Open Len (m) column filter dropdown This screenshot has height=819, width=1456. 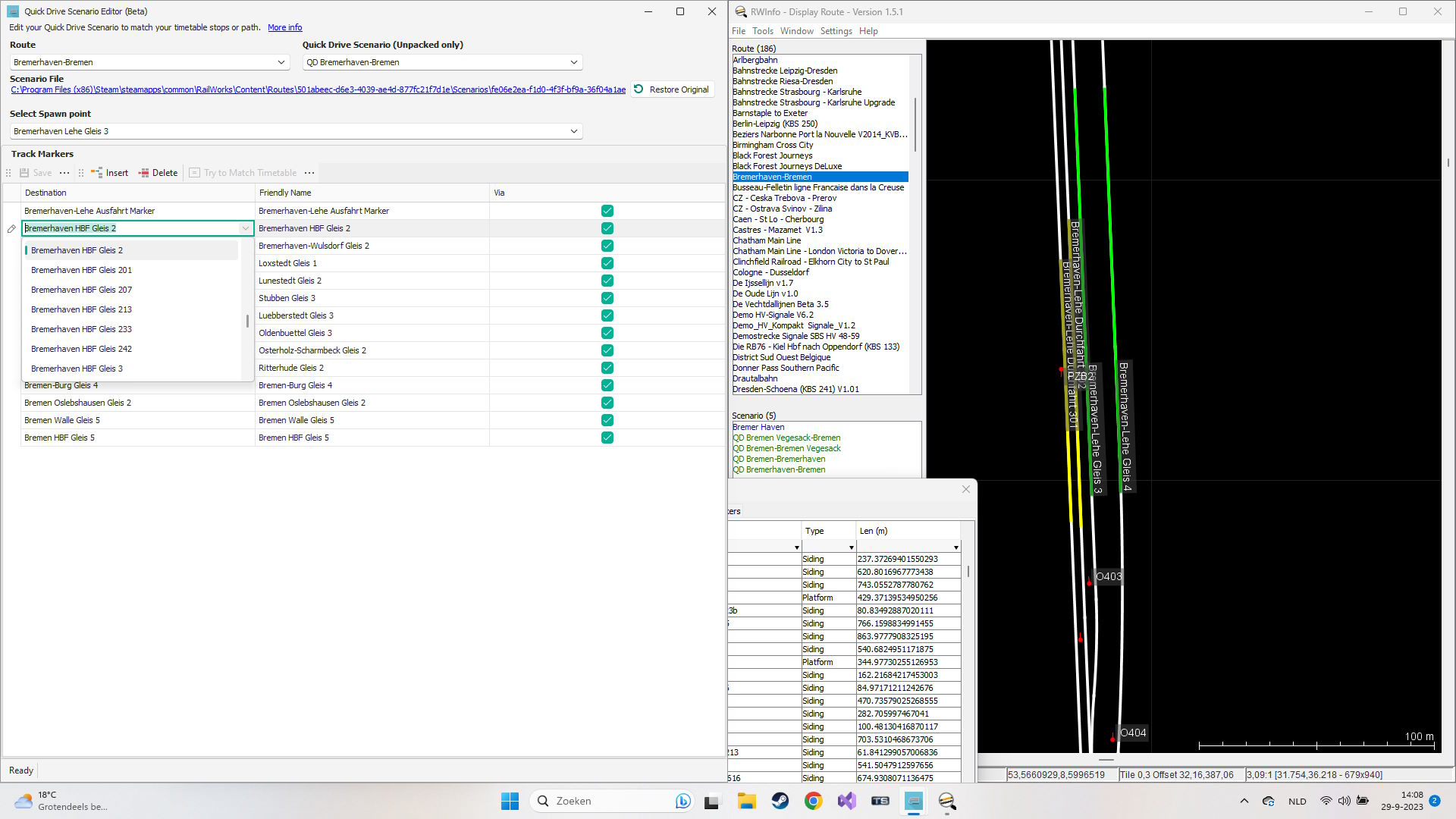point(955,547)
